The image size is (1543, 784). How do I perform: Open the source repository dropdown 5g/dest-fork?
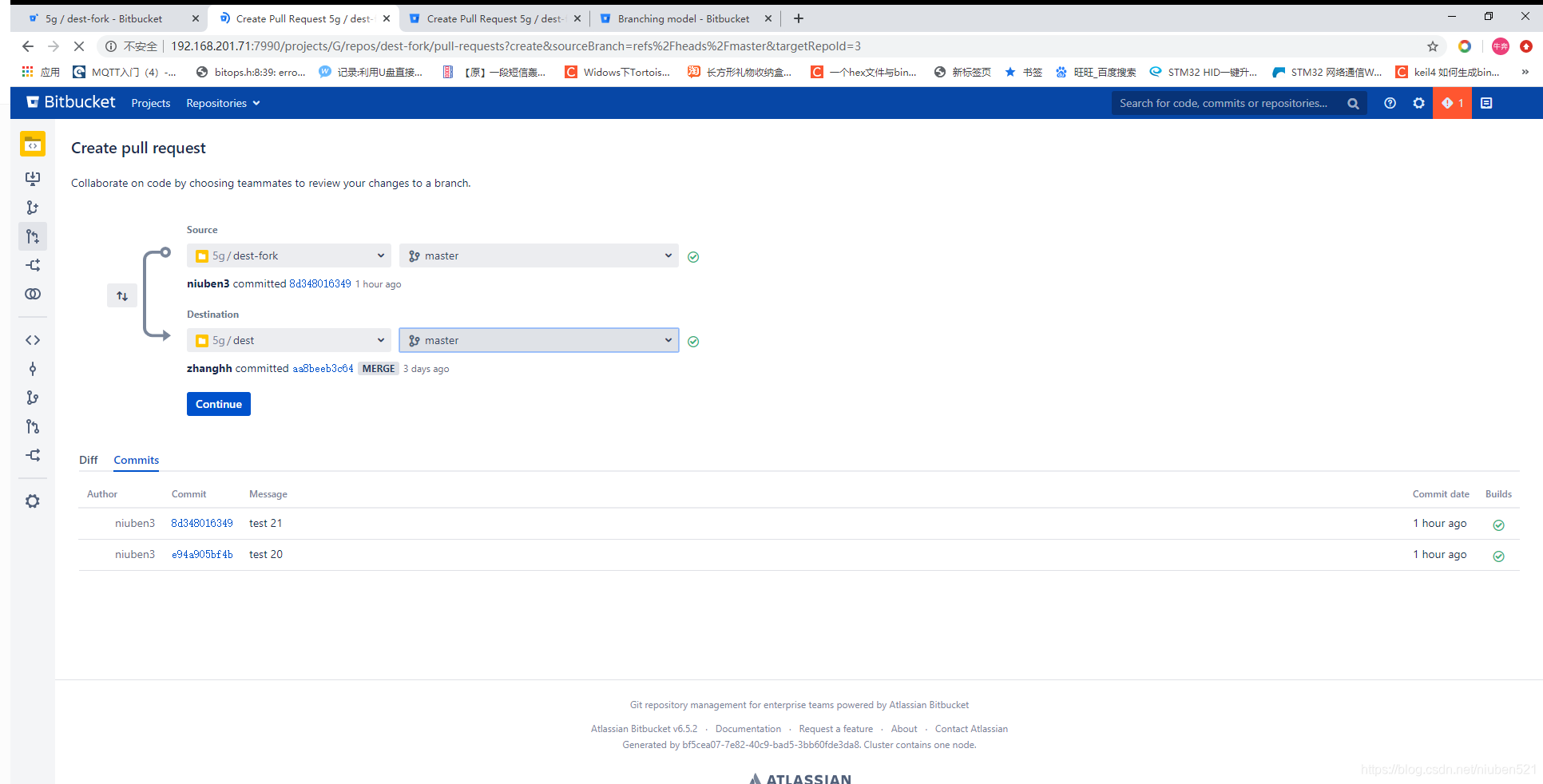288,255
